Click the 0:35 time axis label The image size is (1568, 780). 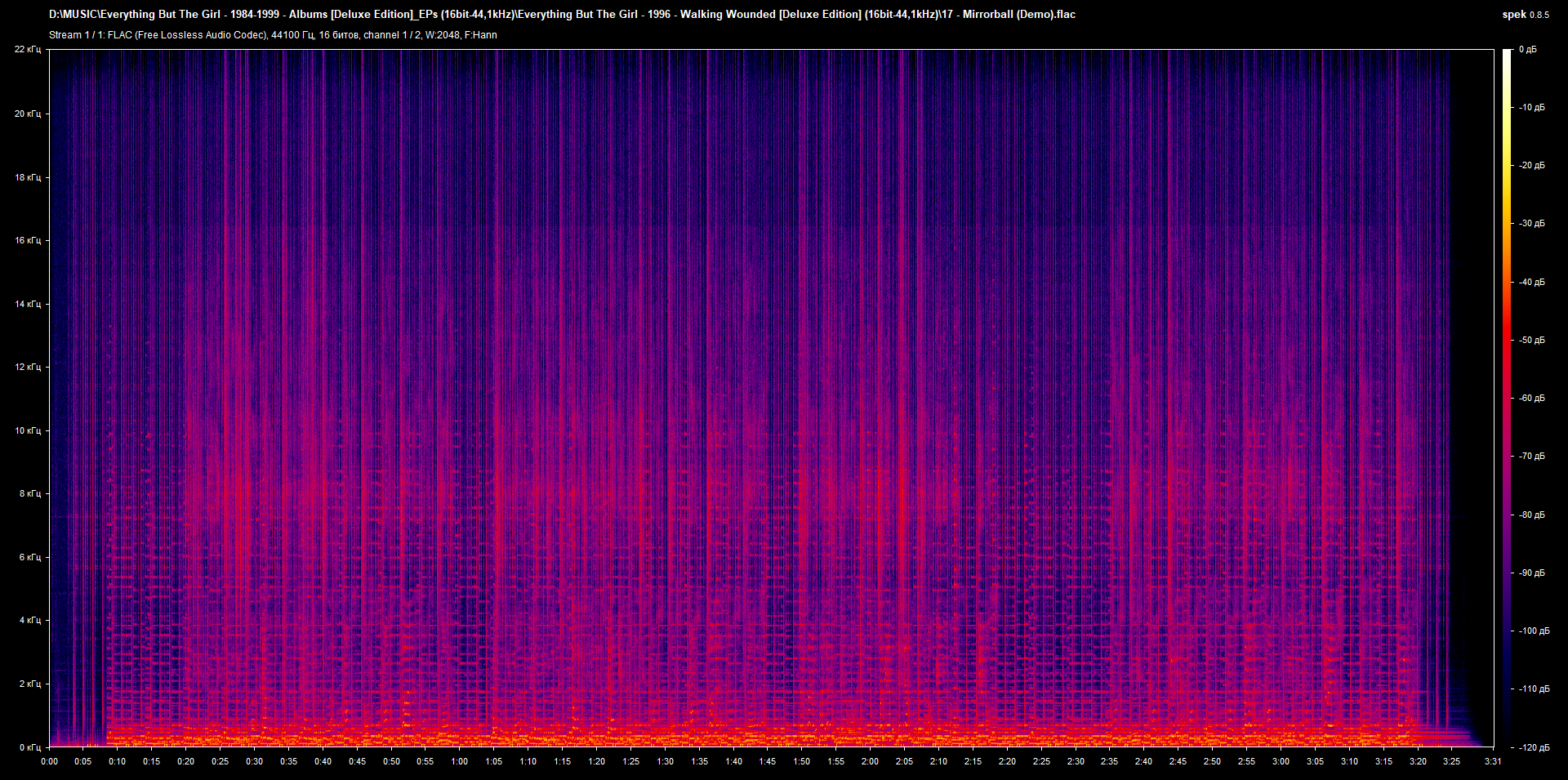point(289,762)
